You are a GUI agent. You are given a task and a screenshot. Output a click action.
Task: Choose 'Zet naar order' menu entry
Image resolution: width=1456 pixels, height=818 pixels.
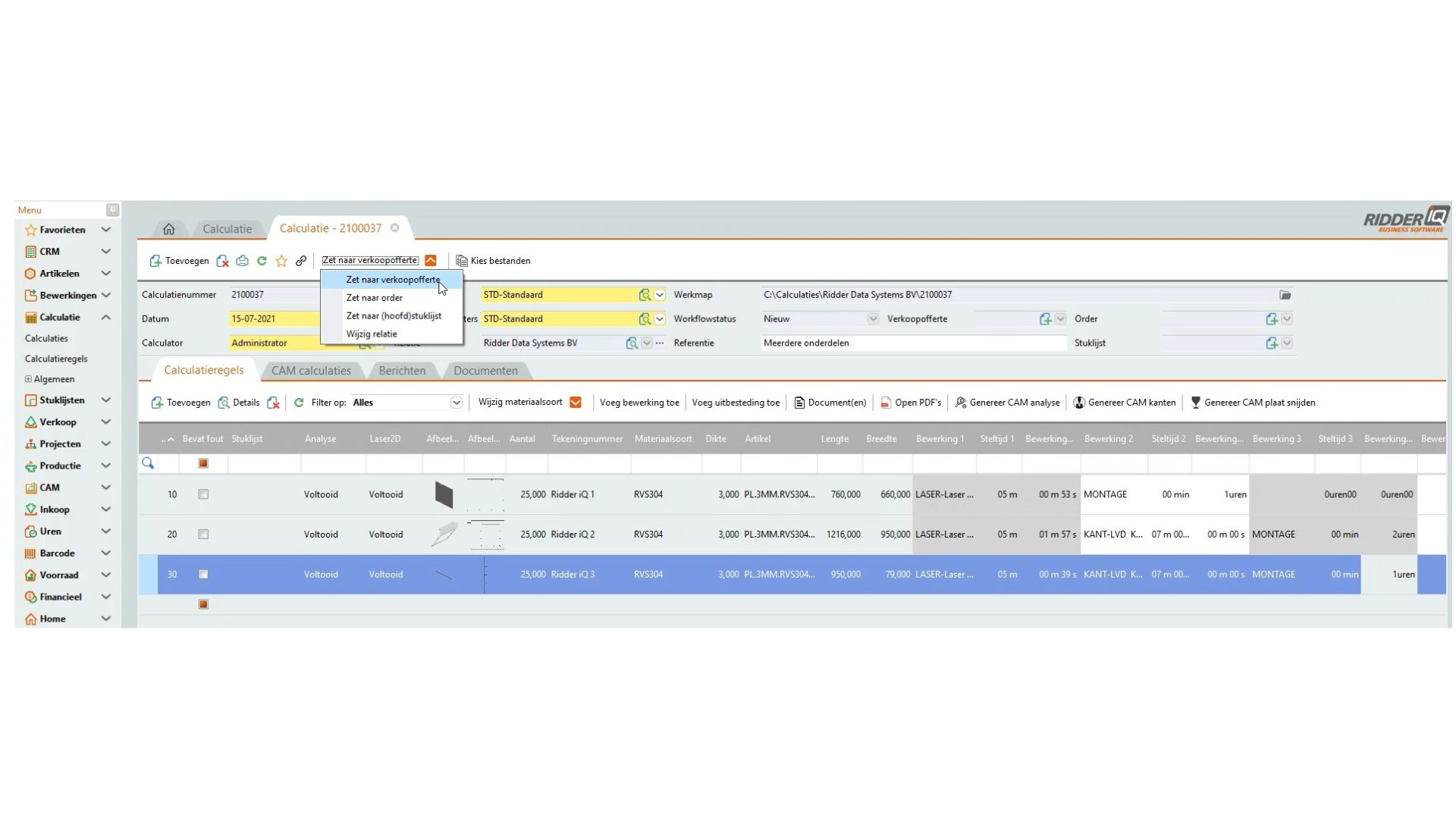tap(374, 298)
